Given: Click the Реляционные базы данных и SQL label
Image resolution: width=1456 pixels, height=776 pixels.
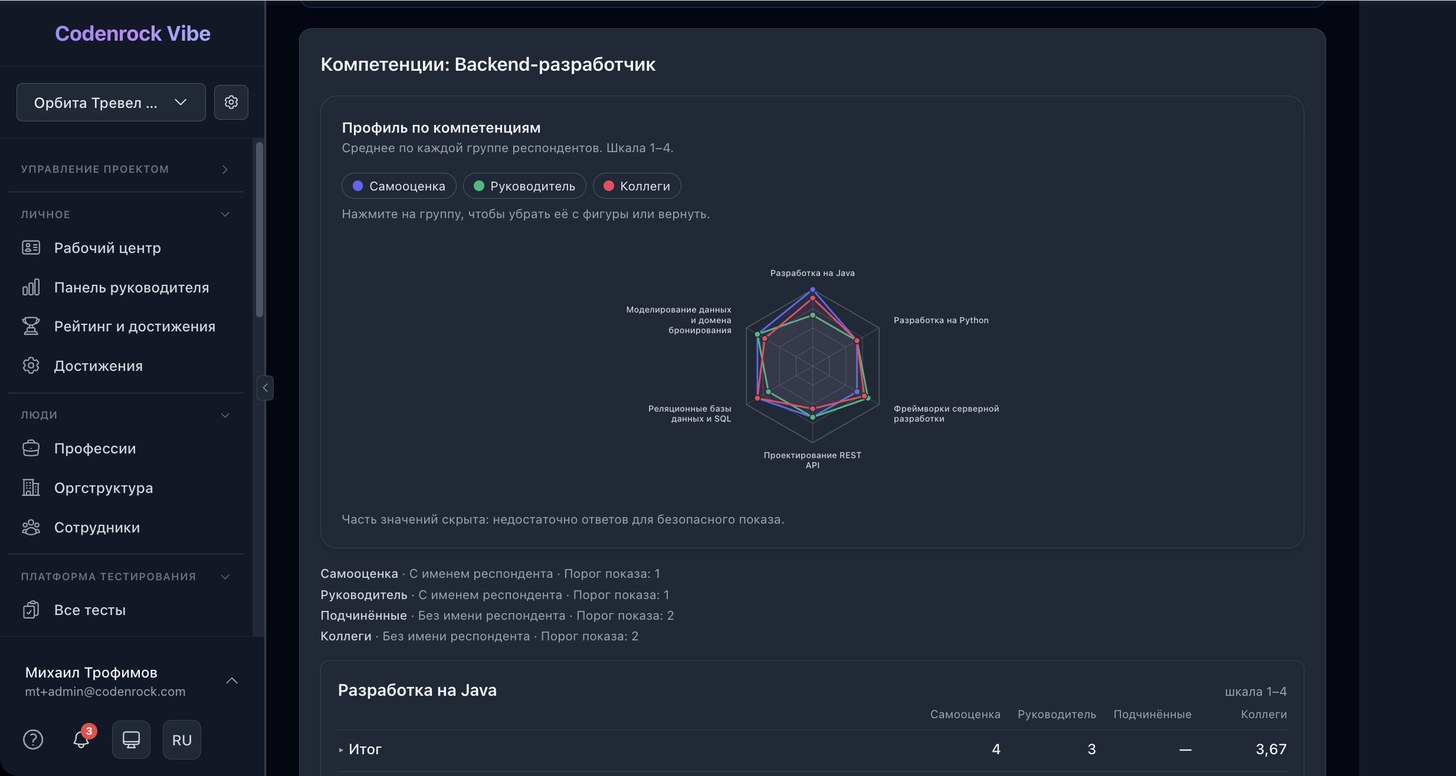Looking at the screenshot, I should [x=689, y=414].
